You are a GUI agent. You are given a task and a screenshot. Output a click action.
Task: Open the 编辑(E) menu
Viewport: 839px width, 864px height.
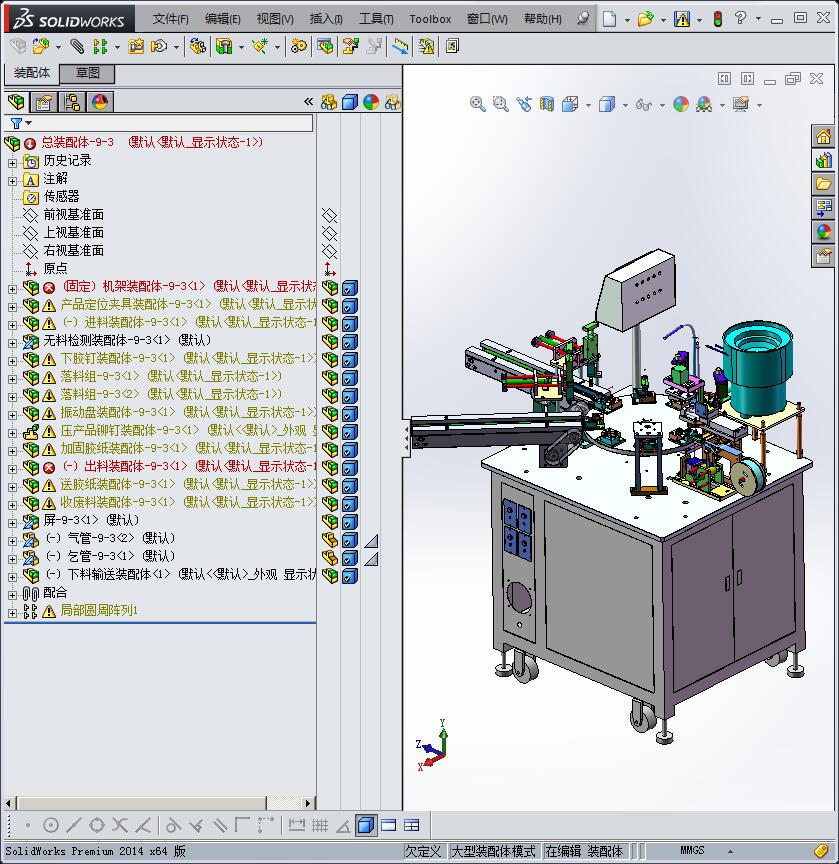click(x=223, y=19)
